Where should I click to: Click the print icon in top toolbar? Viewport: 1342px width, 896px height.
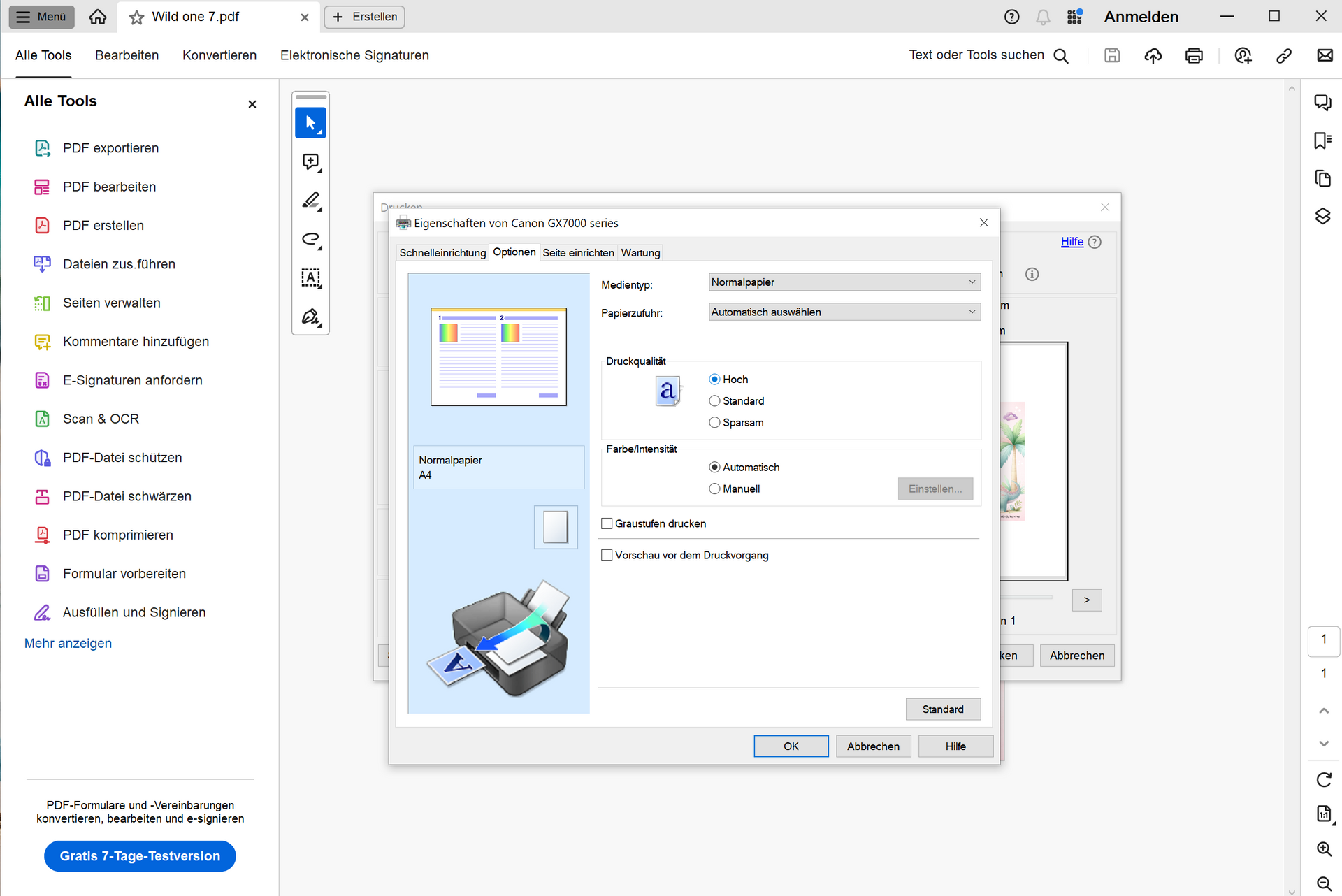pyautogui.click(x=1194, y=55)
